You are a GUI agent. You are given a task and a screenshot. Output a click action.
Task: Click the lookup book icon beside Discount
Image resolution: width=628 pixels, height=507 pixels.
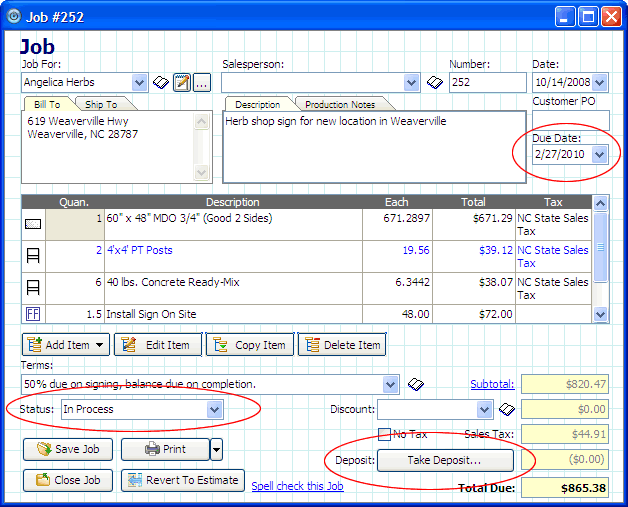[507, 409]
